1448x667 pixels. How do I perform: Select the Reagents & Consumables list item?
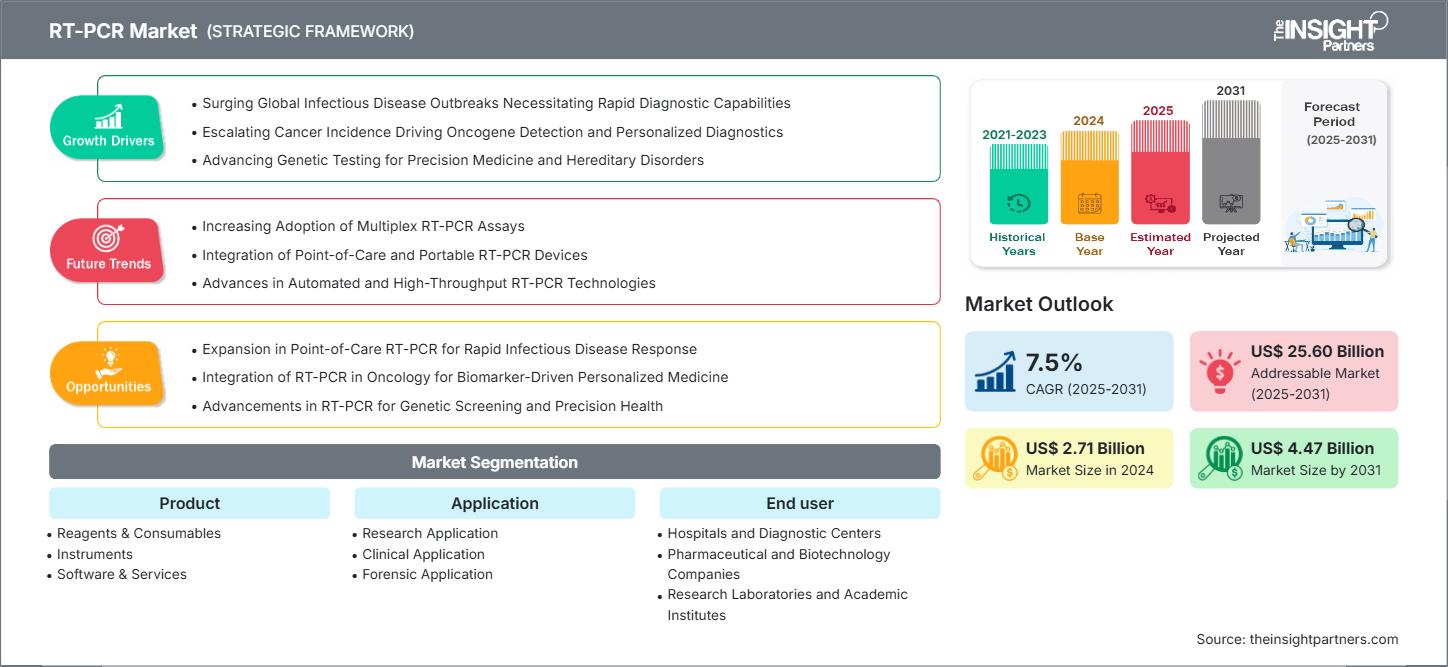[137, 533]
